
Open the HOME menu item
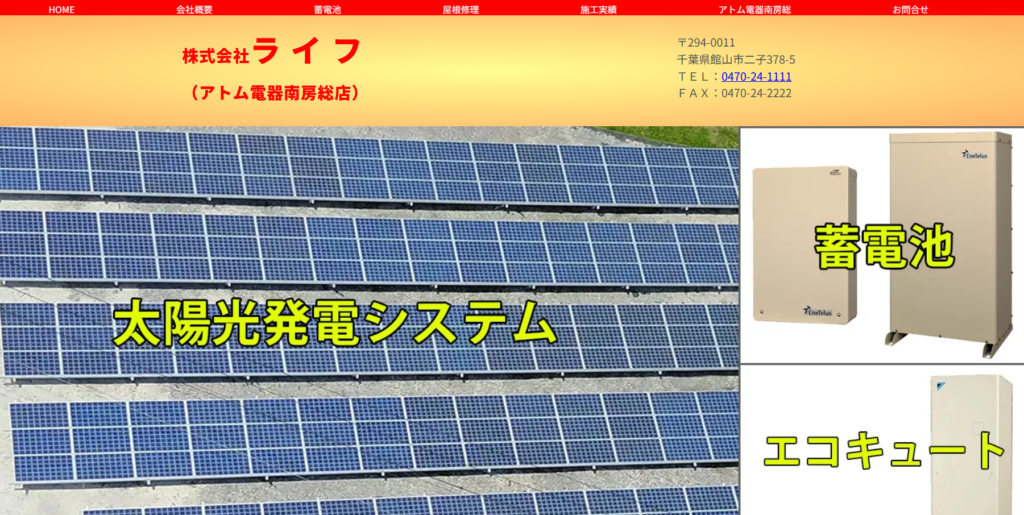61,9
